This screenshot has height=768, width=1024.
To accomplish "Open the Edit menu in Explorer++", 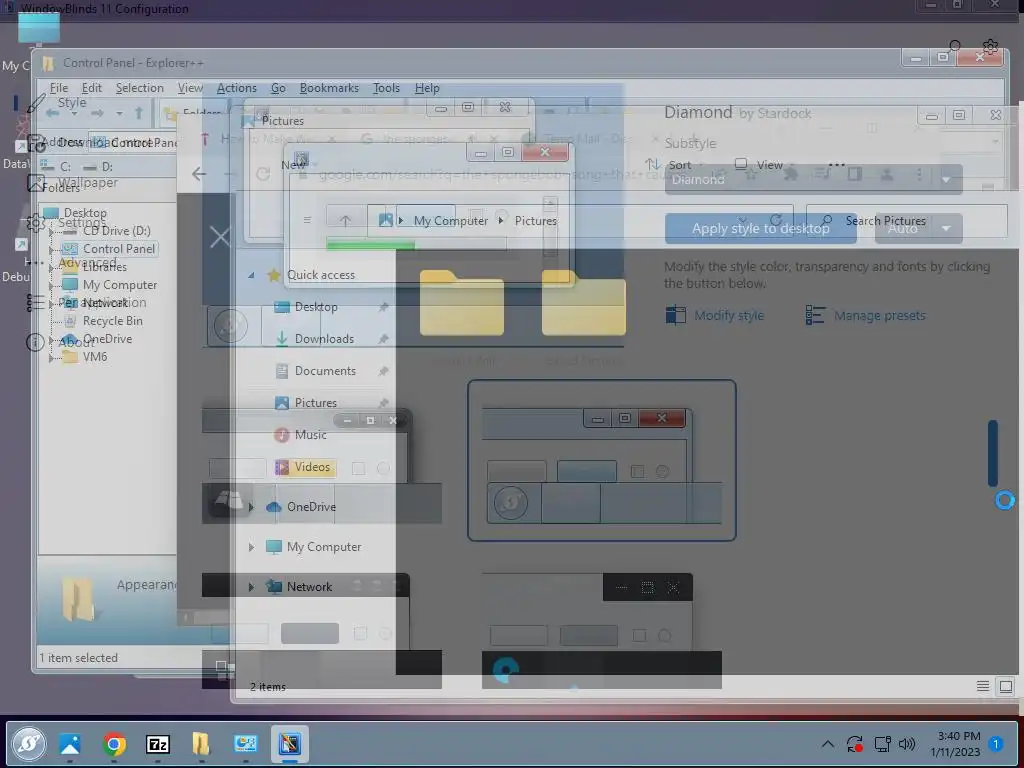I will tap(91, 88).
